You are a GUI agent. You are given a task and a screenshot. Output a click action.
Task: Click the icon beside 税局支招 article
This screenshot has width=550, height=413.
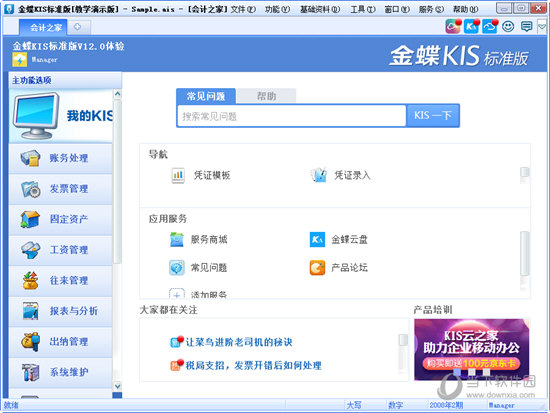[x=176, y=365]
